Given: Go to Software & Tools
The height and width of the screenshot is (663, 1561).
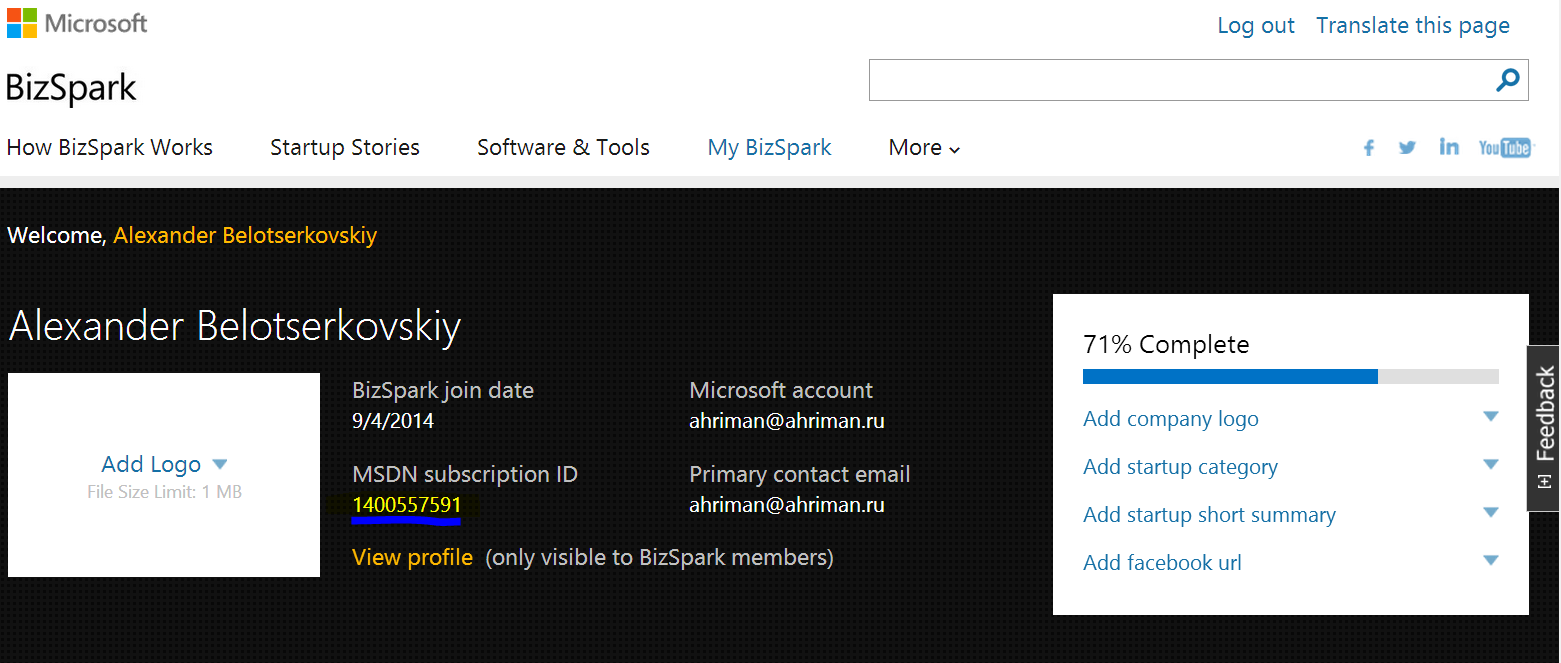Looking at the screenshot, I should pos(563,148).
